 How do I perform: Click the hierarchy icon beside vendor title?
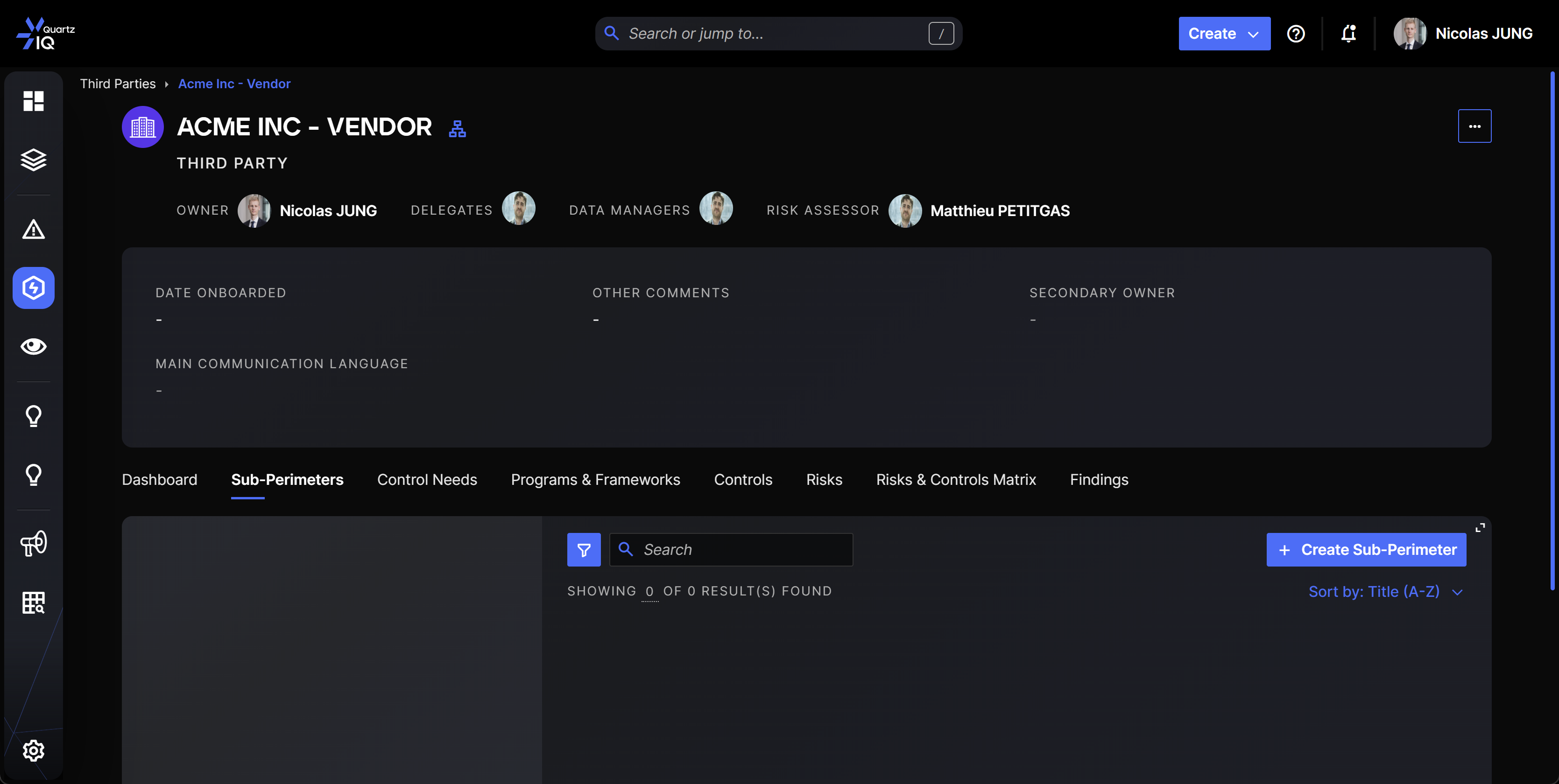457,128
